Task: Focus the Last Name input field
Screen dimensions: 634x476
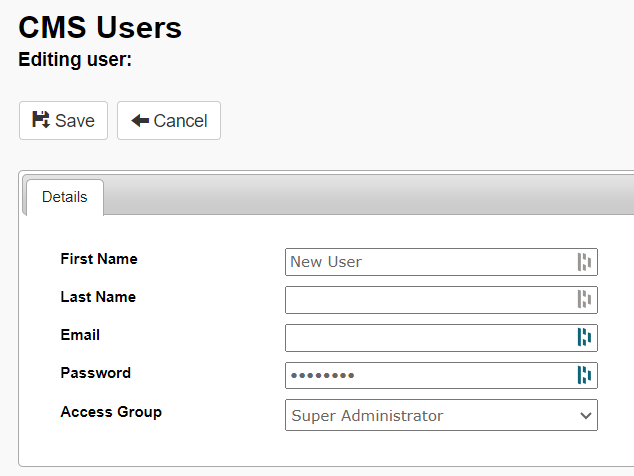Action: tap(441, 300)
